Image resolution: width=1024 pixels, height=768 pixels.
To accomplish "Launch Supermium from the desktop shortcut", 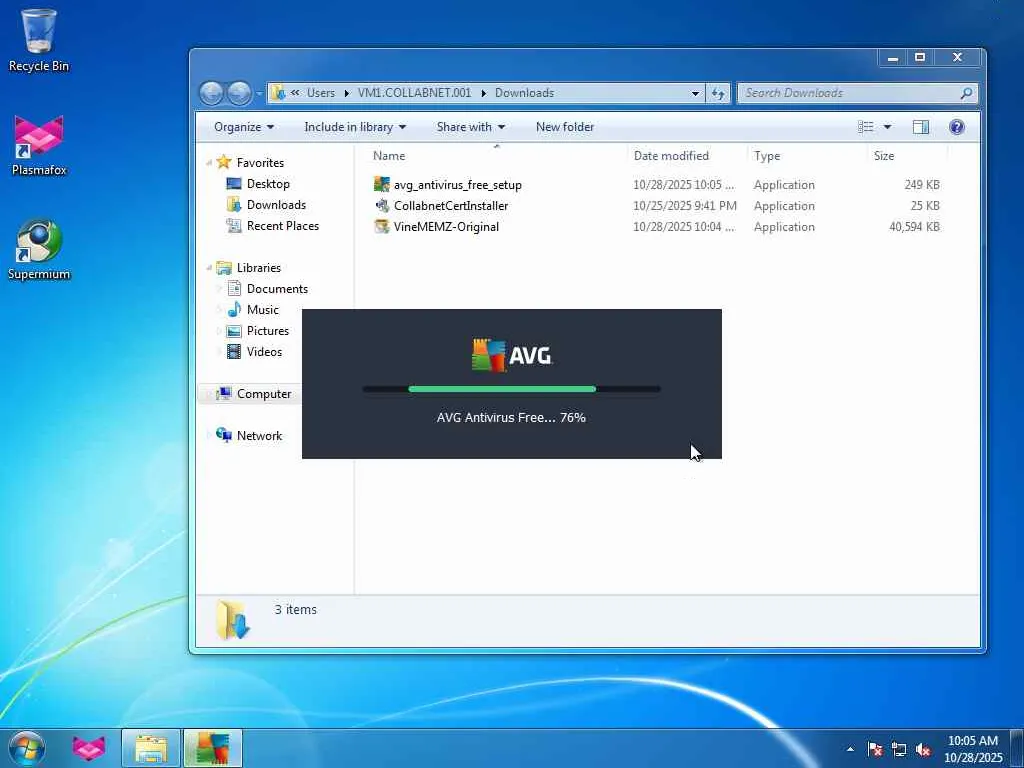I will (39, 249).
